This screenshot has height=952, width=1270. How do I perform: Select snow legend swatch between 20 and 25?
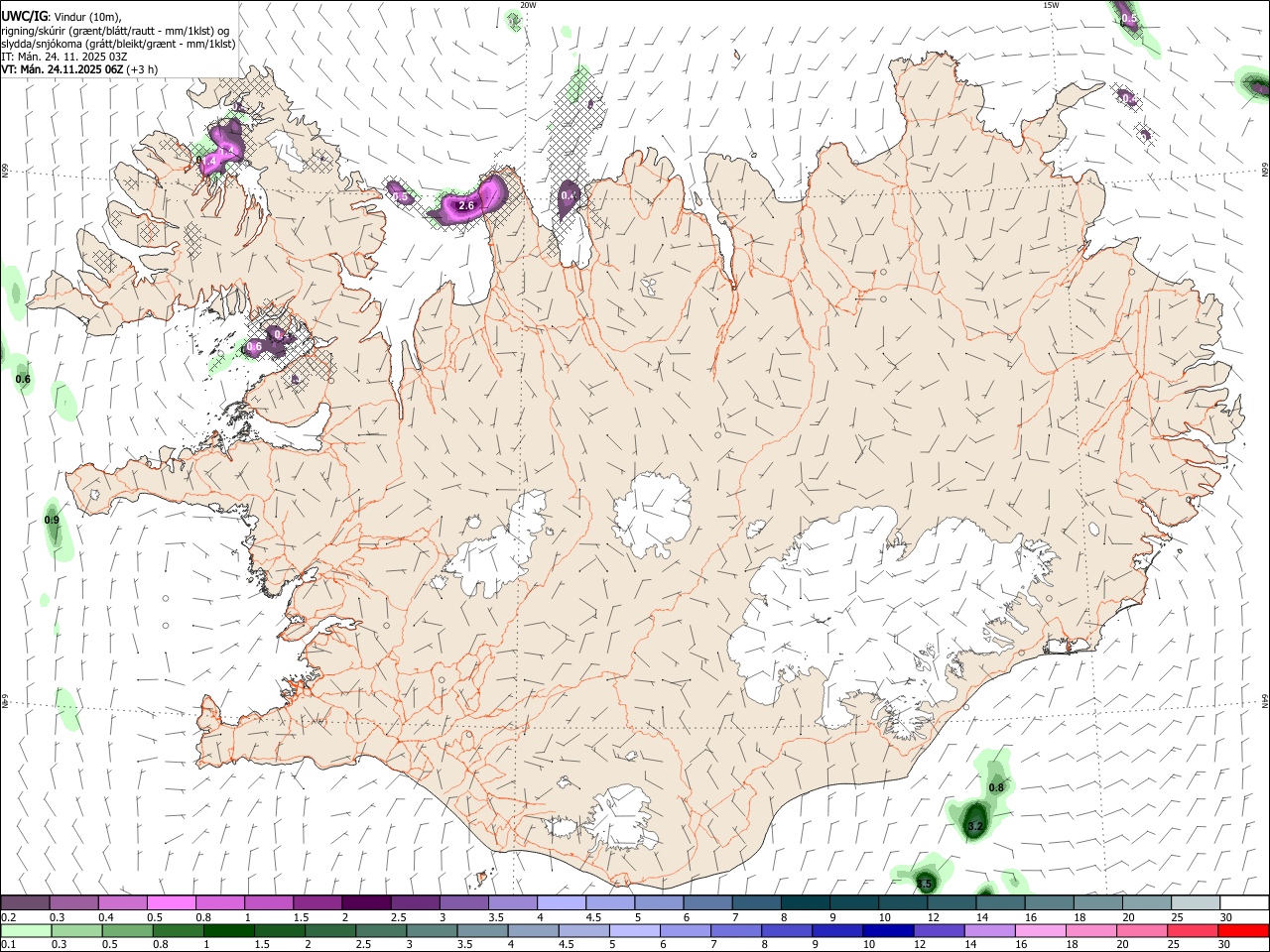[1147, 902]
